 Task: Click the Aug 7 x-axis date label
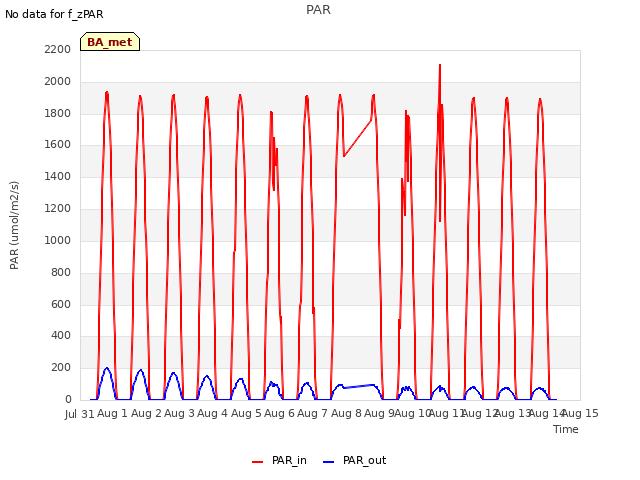pyautogui.click(x=313, y=413)
